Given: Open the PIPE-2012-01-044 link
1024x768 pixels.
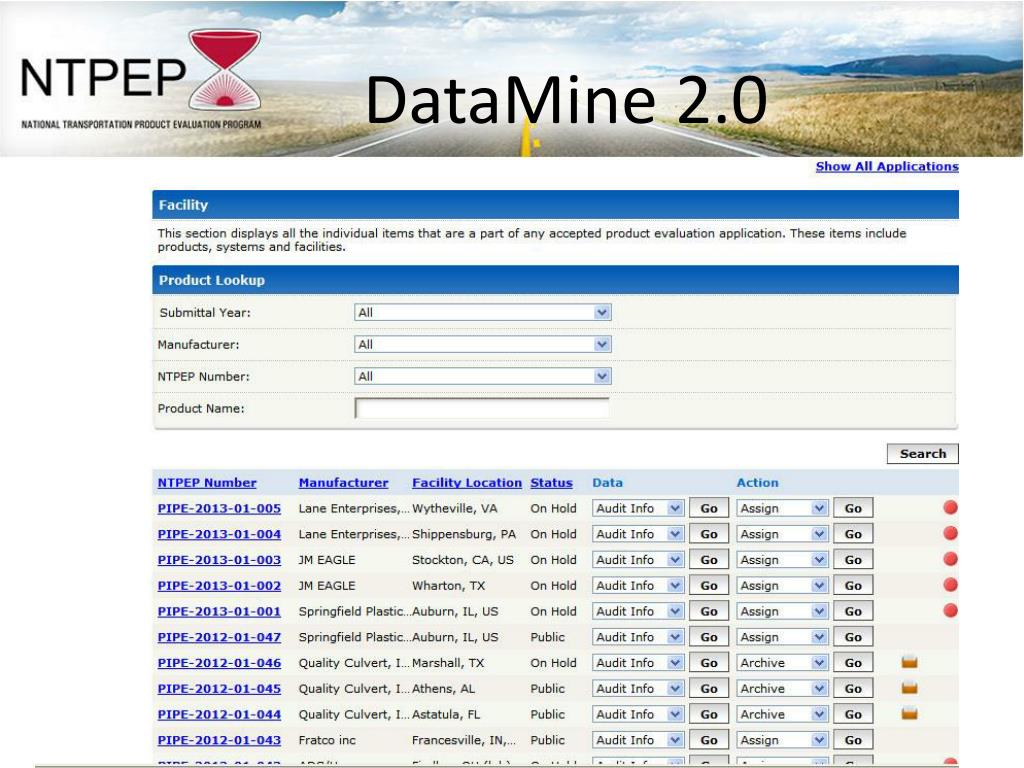Looking at the screenshot, I should 219,714.
